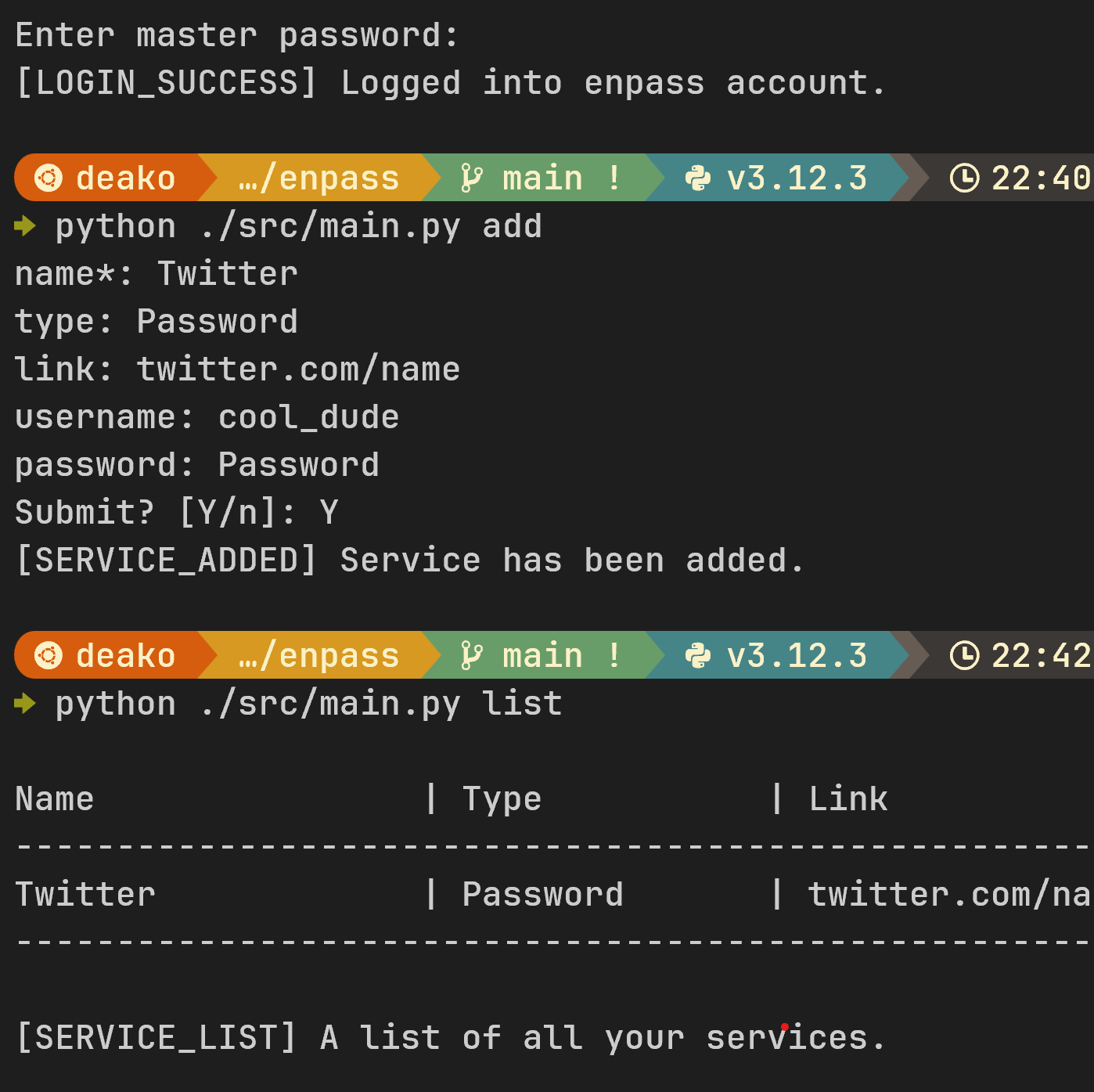Click the Ubuntu logo in the 22:40 prompt
The height and width of the screenshot is (1092, 1094).
coord(49,178)
